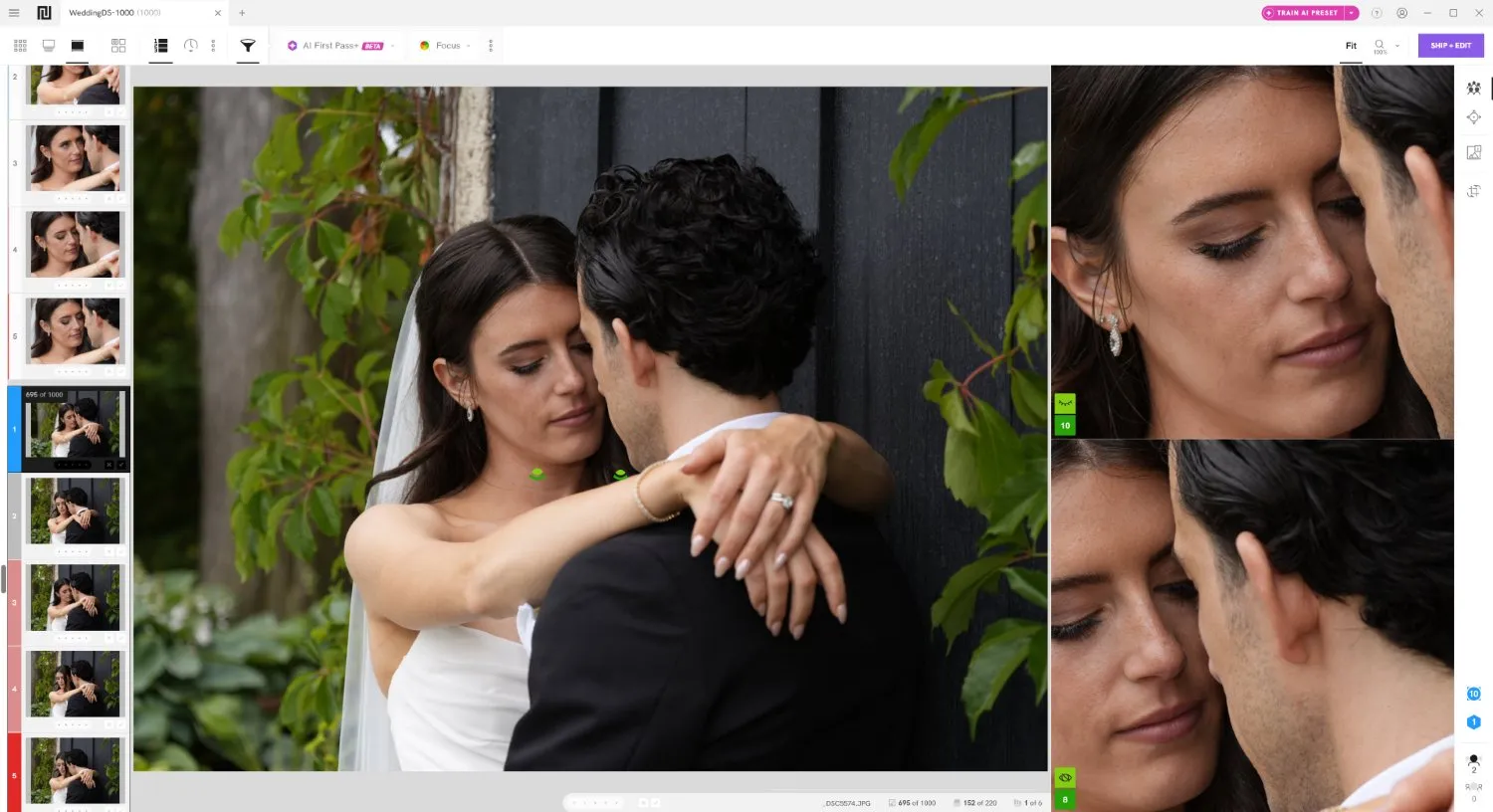Open the filter funnel tool
The width and height of the screenshot is (1493, 812).
pyautogui.click(x=247, y=45)
